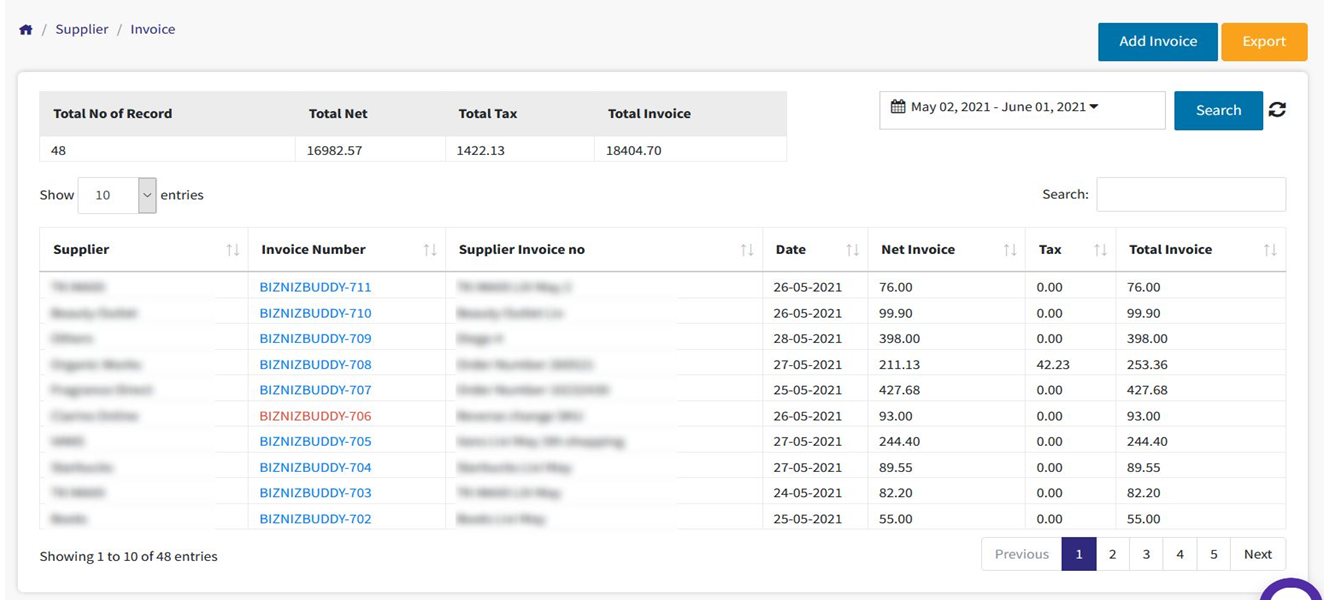Screen dimensions: 1337x609
Task: Select Total No of Record value 48
Action: [x=58, y=151]
